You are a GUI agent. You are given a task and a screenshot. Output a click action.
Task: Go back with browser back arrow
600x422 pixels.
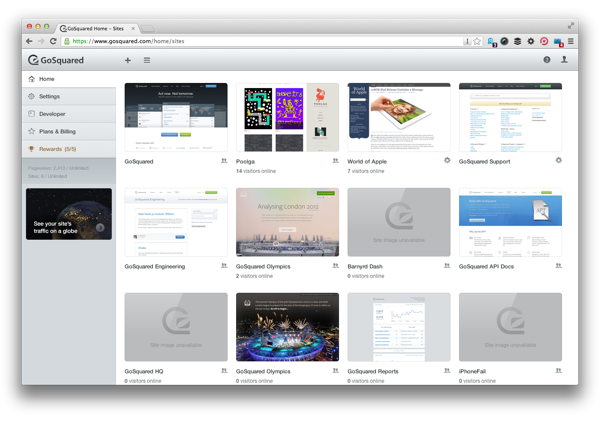pos(29,41)
